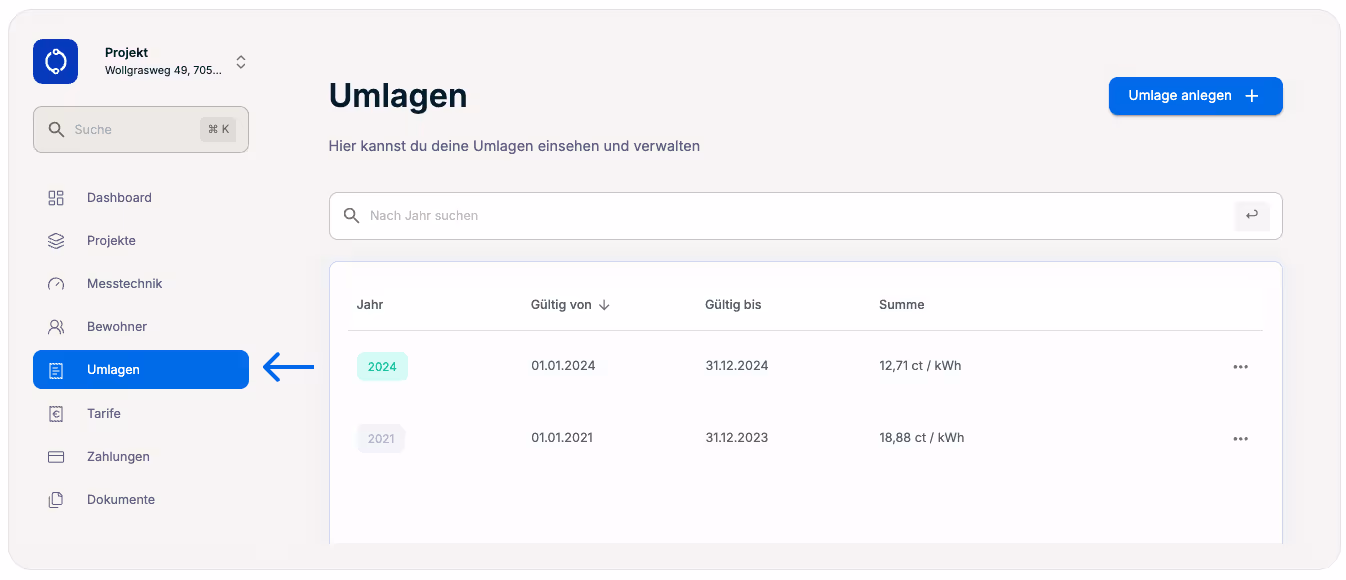Click the magnifier icon in sidebar Suche
Screen dimensions: 1346x580
56,130
